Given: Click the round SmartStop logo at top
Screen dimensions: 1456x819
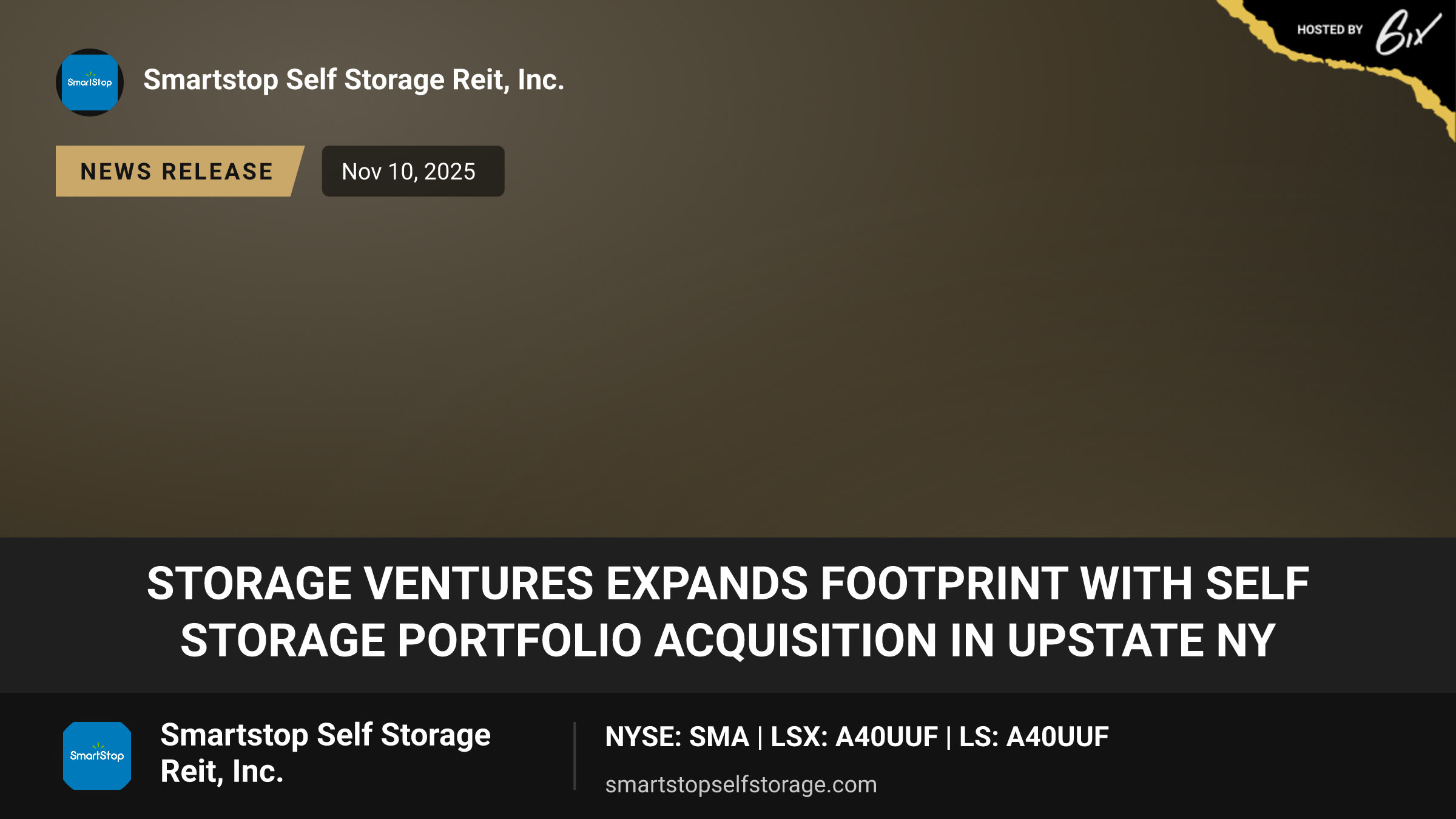Looking at the screenshot, I should tap(90, 83).
